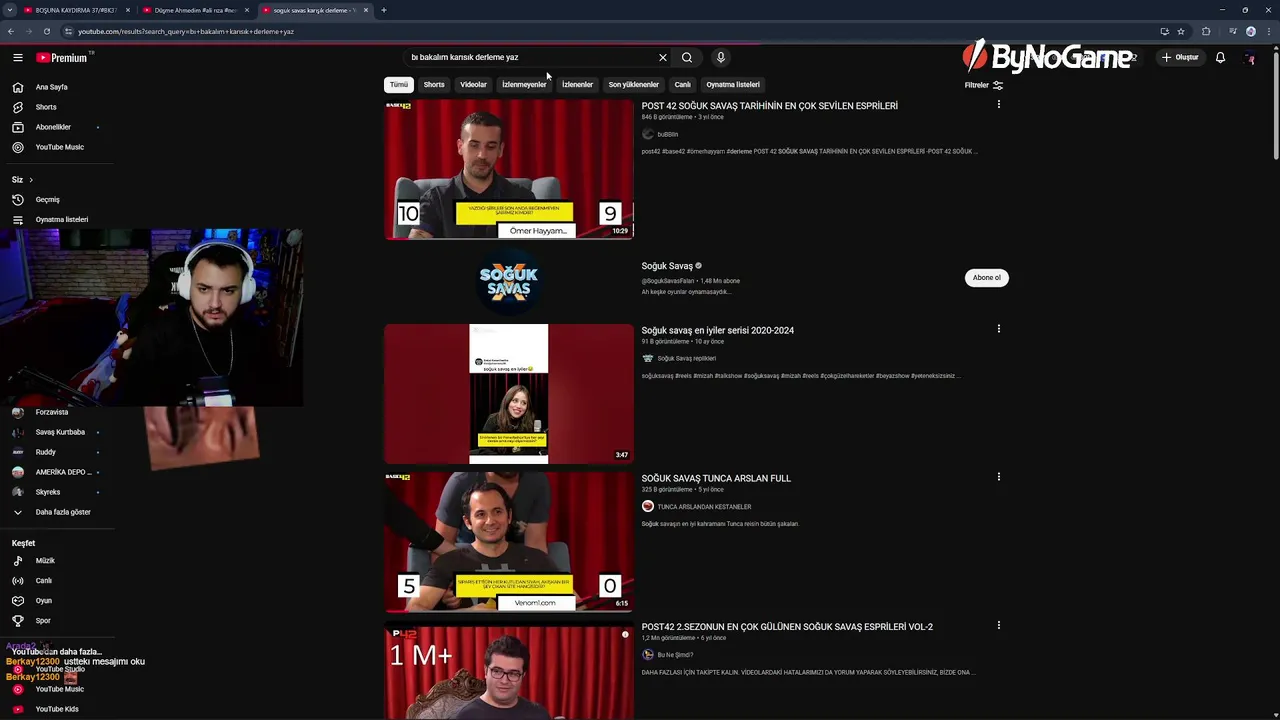Screen dimensions: 1280x720
Task: Click the browser address bar URL
Action: [186, 31]
